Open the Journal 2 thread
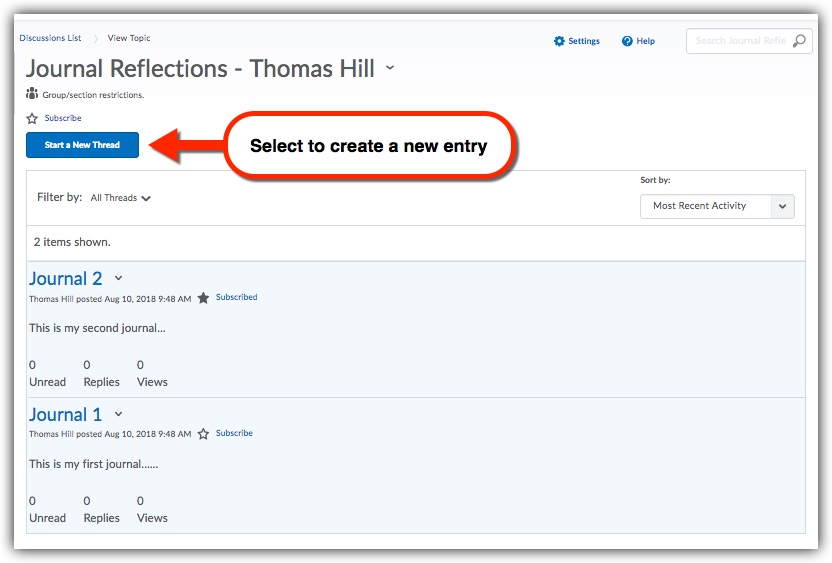The image size is (832, 563). point(65,279)
